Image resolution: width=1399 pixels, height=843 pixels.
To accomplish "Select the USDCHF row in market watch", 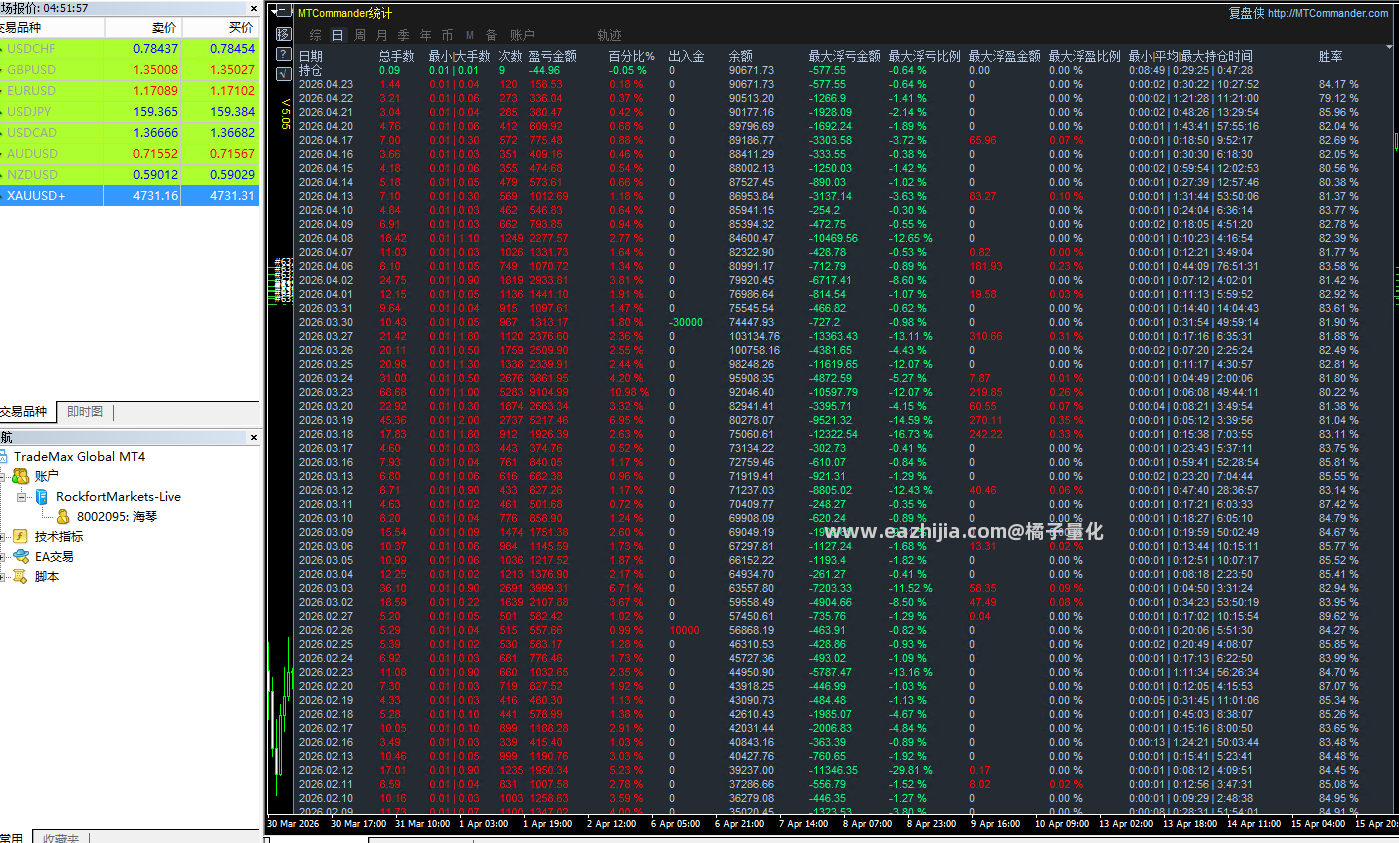I will 129,49.
